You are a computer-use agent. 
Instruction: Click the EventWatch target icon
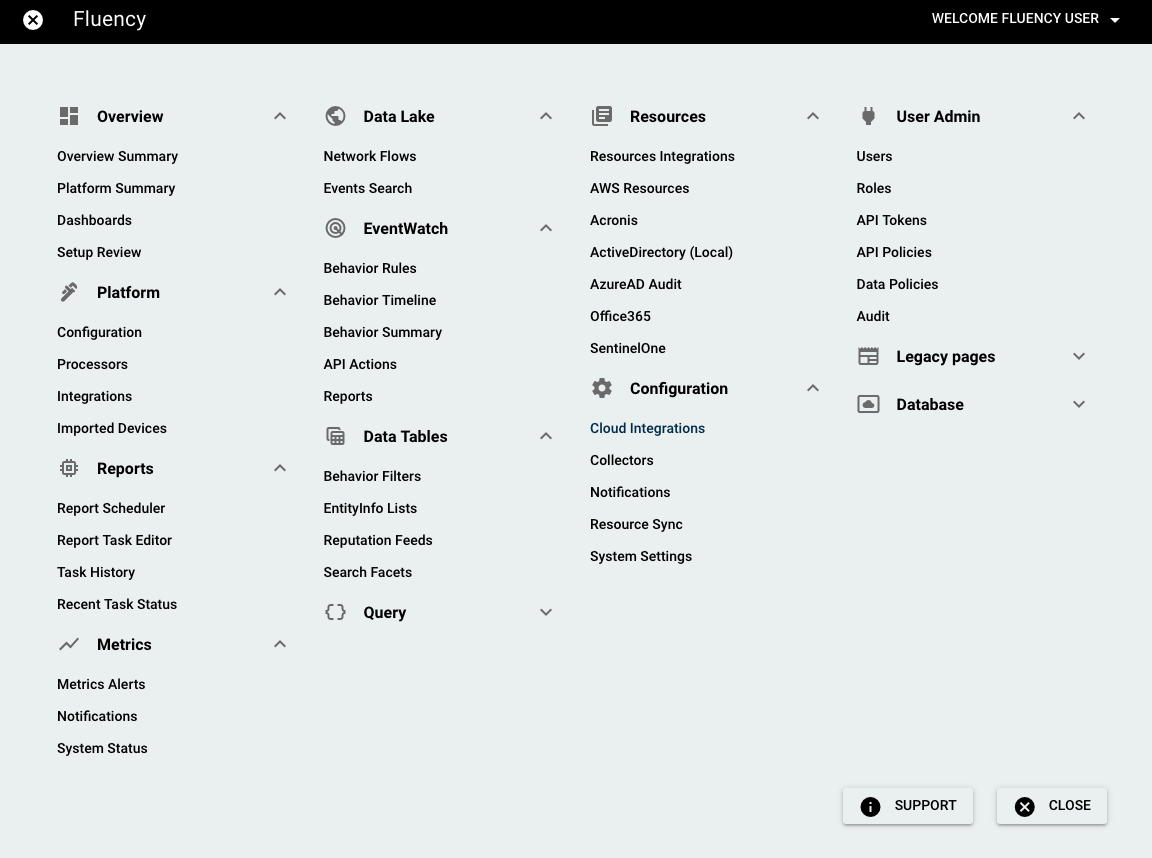point(336,228)
